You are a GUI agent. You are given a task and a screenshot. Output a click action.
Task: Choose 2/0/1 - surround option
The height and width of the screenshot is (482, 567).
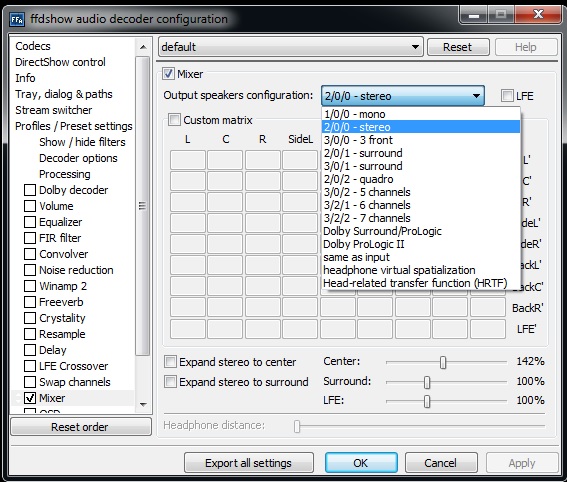click(421, 153)
